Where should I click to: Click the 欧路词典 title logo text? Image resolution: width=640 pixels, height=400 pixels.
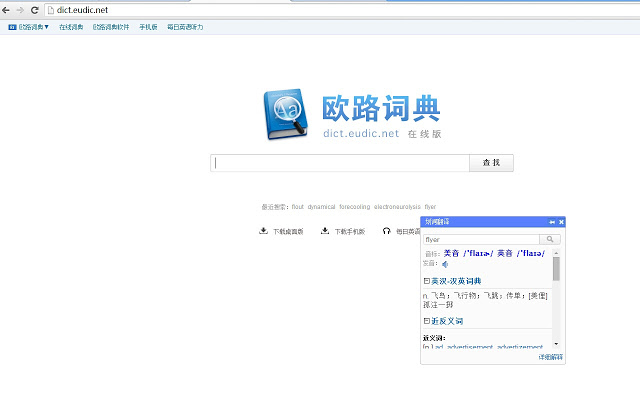[x=381, y=109]
